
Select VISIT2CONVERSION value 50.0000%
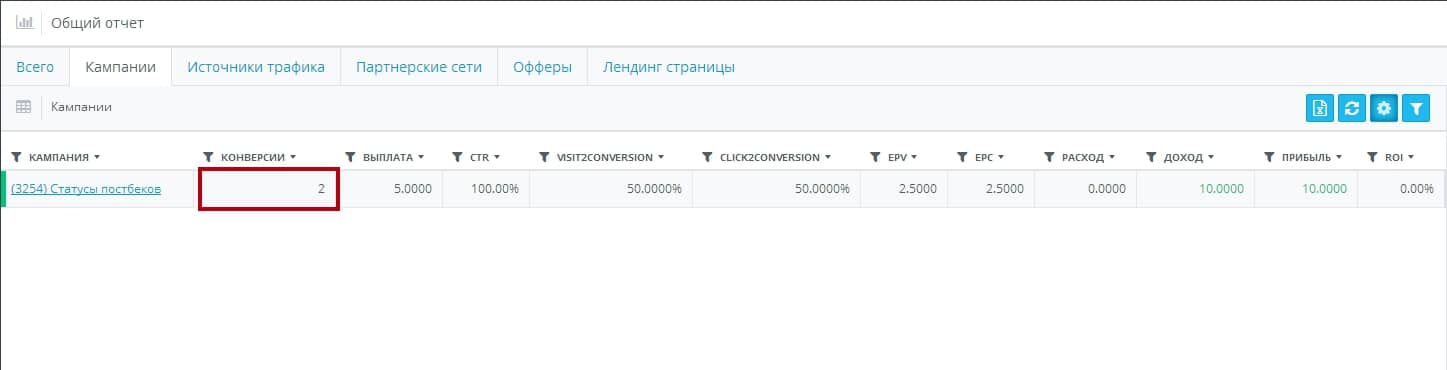point(654,189)
